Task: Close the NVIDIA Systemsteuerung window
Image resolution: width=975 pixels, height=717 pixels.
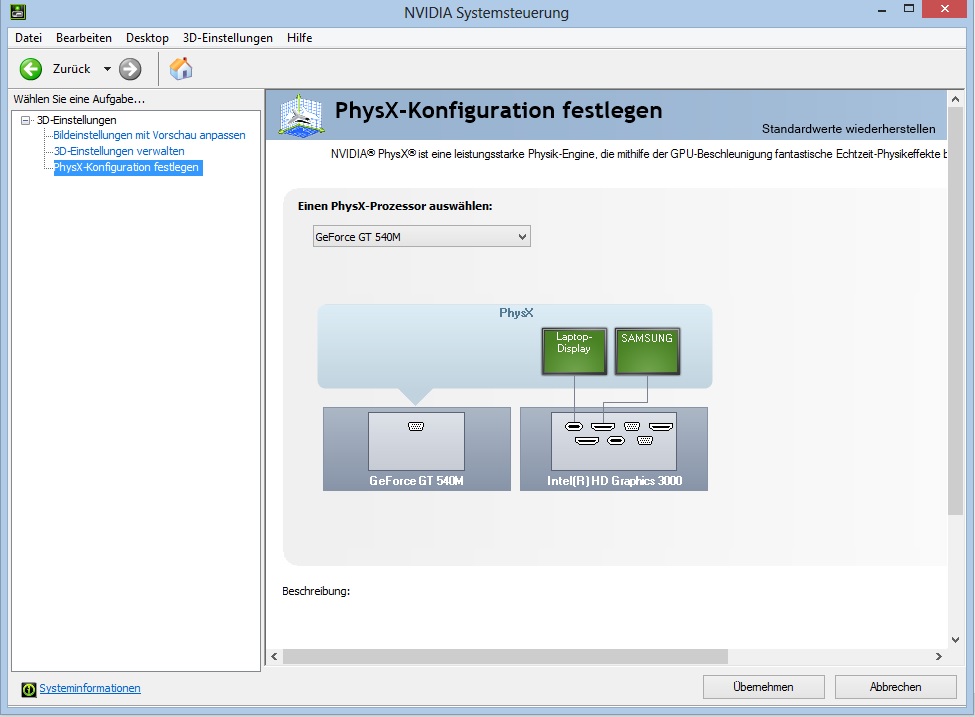Action: click(945, 9)
